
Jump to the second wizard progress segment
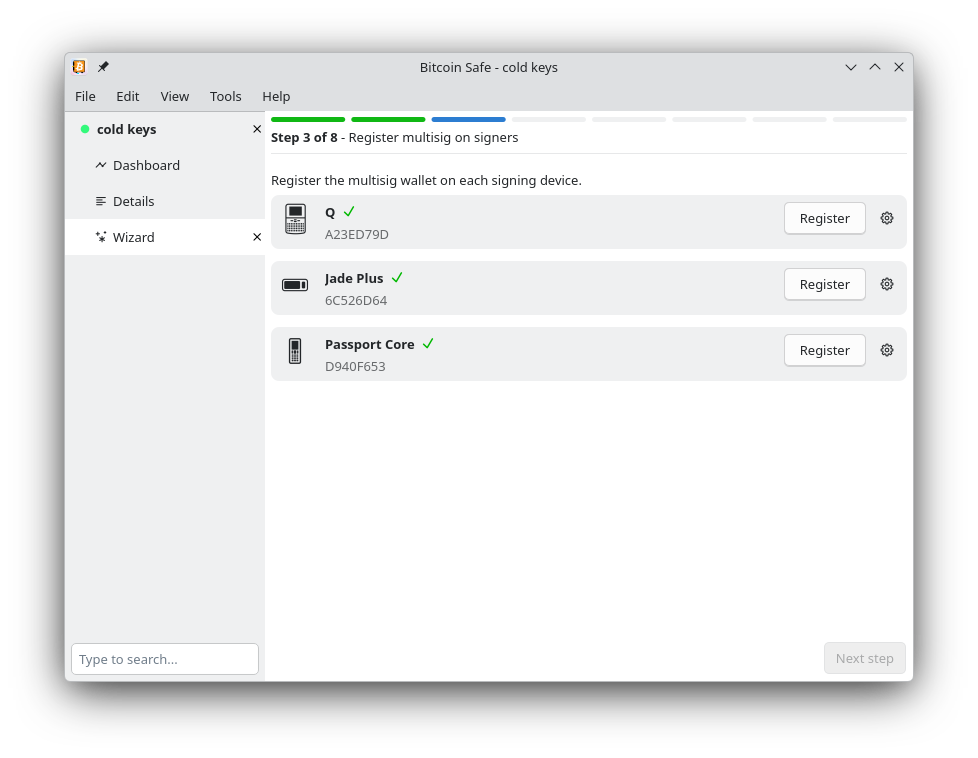388,119
